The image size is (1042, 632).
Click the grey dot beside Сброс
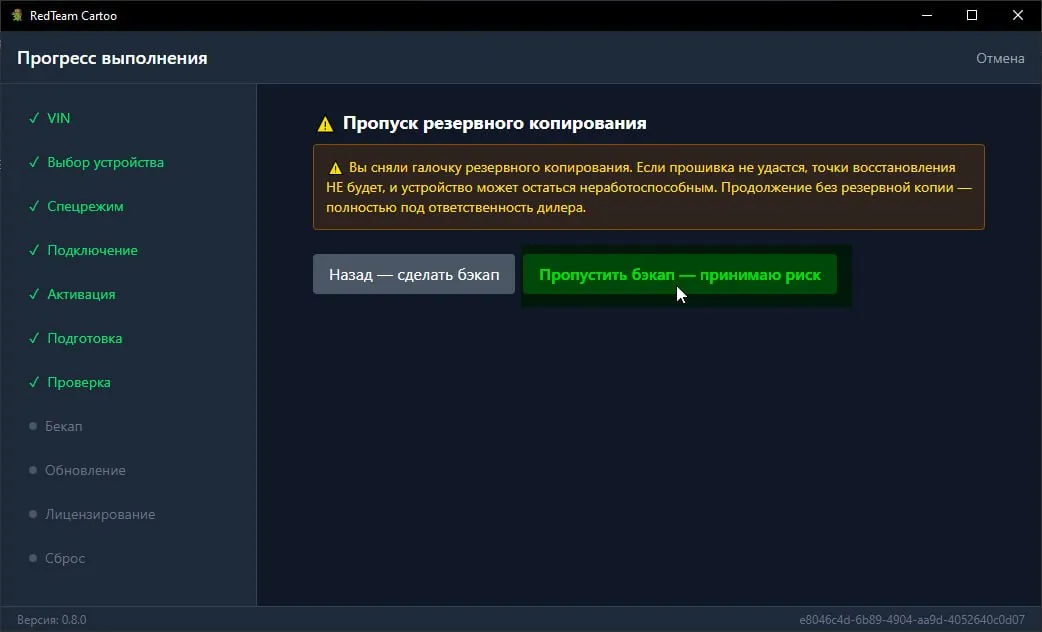pyautogui.click(x=33, y=558)
